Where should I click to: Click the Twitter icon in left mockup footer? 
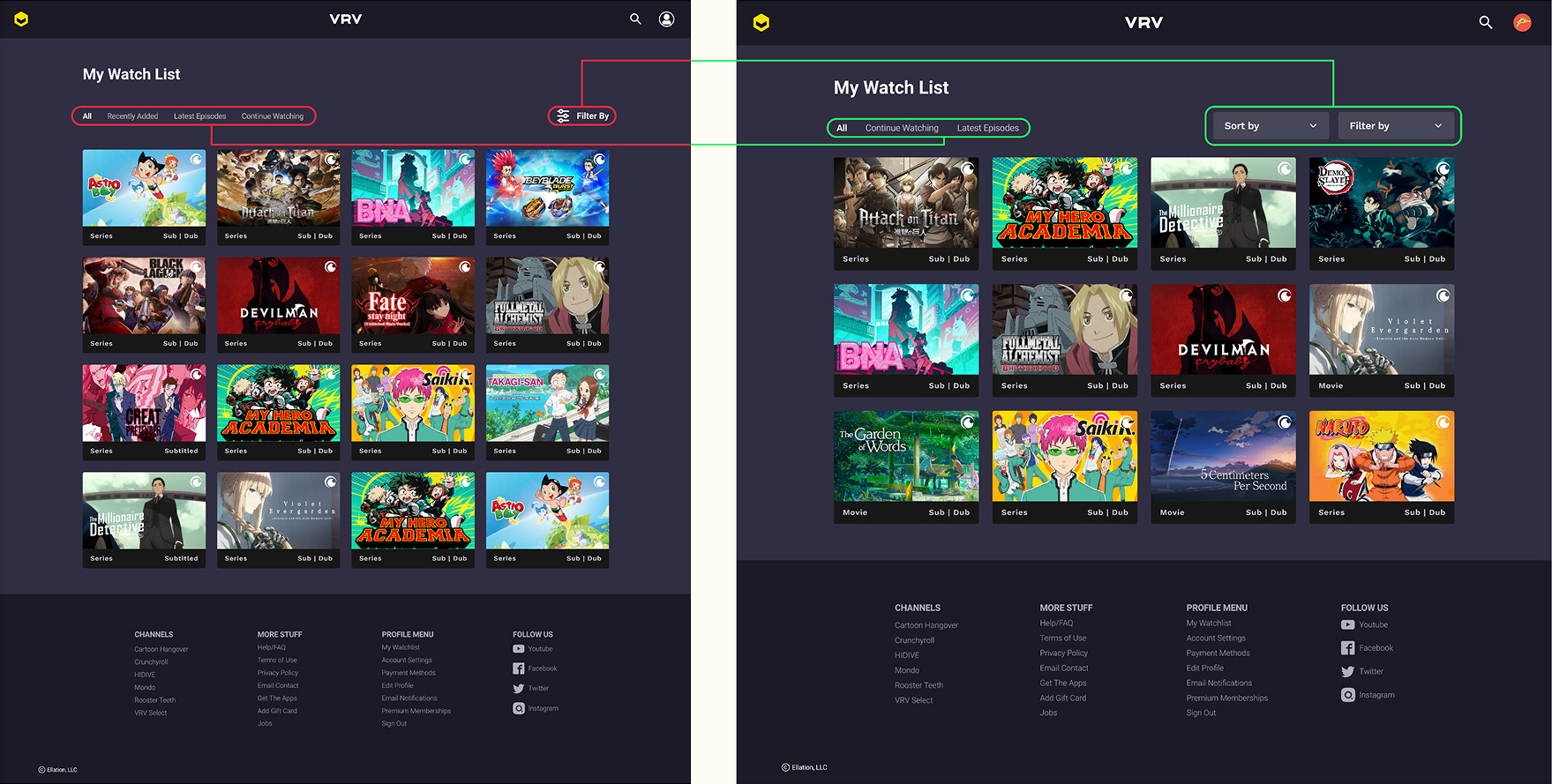[x=519, y=689]
